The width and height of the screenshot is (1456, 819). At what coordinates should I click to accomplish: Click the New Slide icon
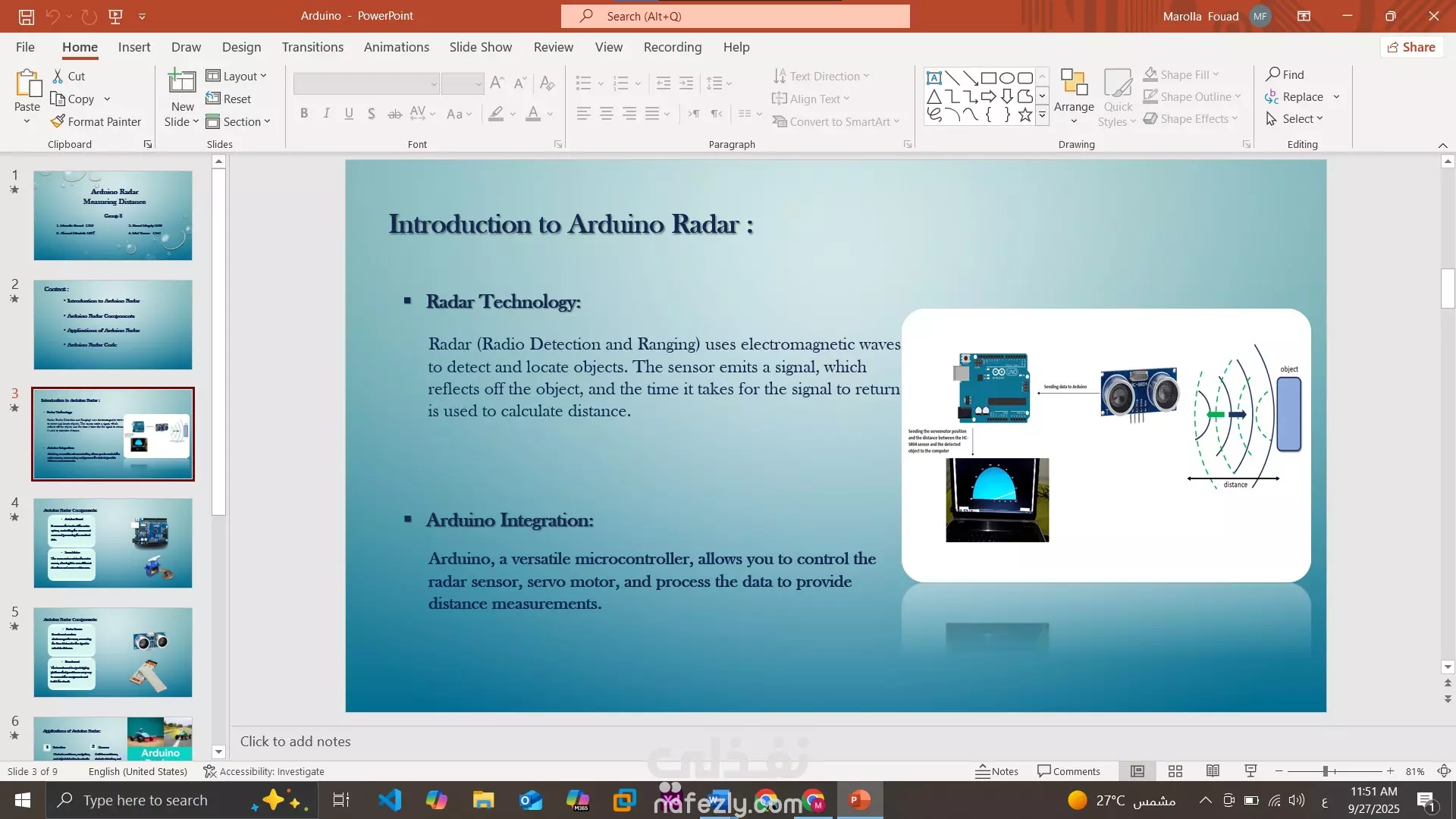tap(182, 82)
